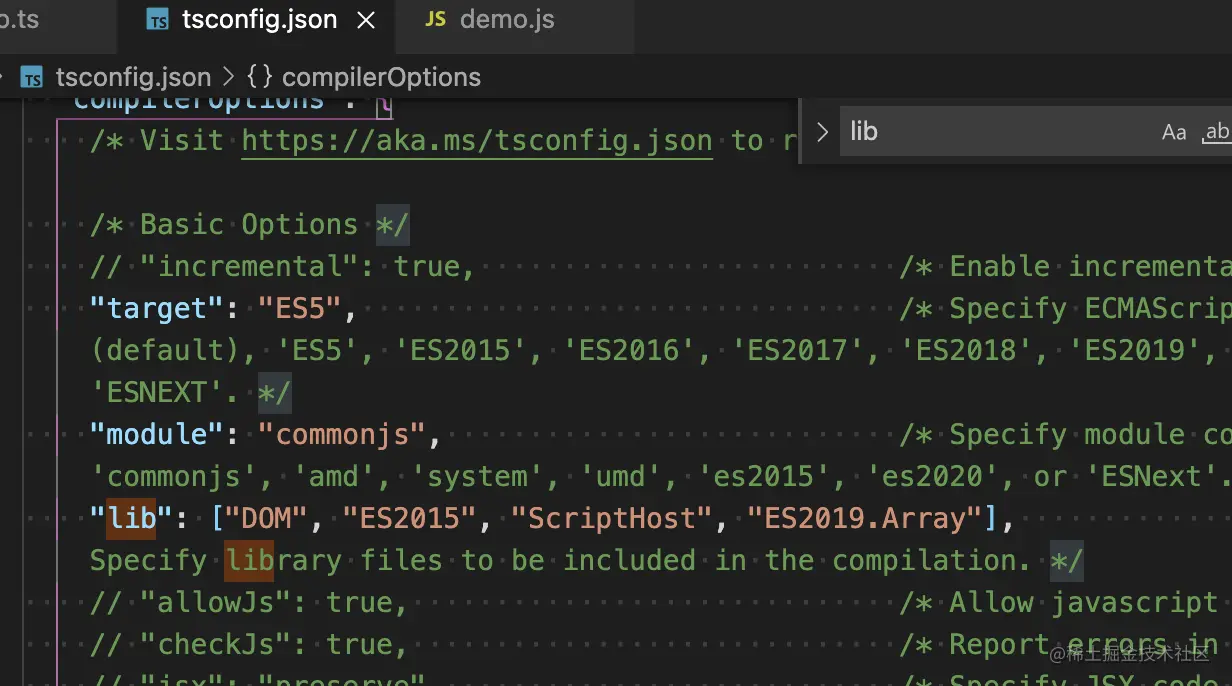Focus the find input containing "lib"
Screen dimensions: 1232x686
pos(990,132)
